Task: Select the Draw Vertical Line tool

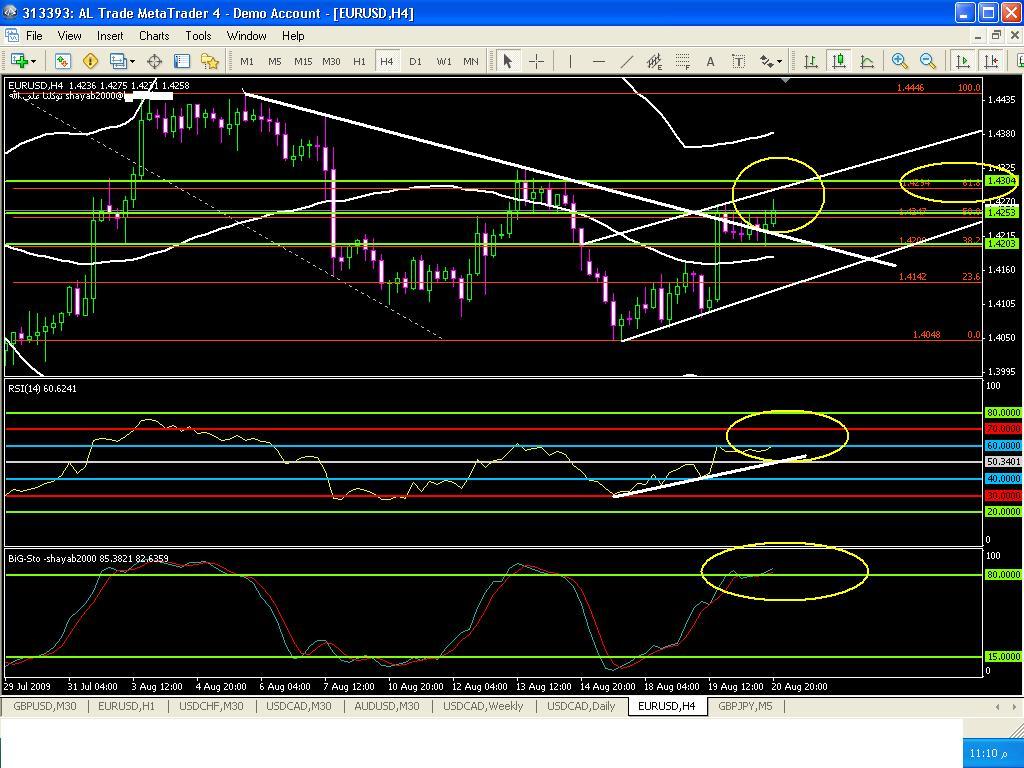Action: (x=570, y=61)
